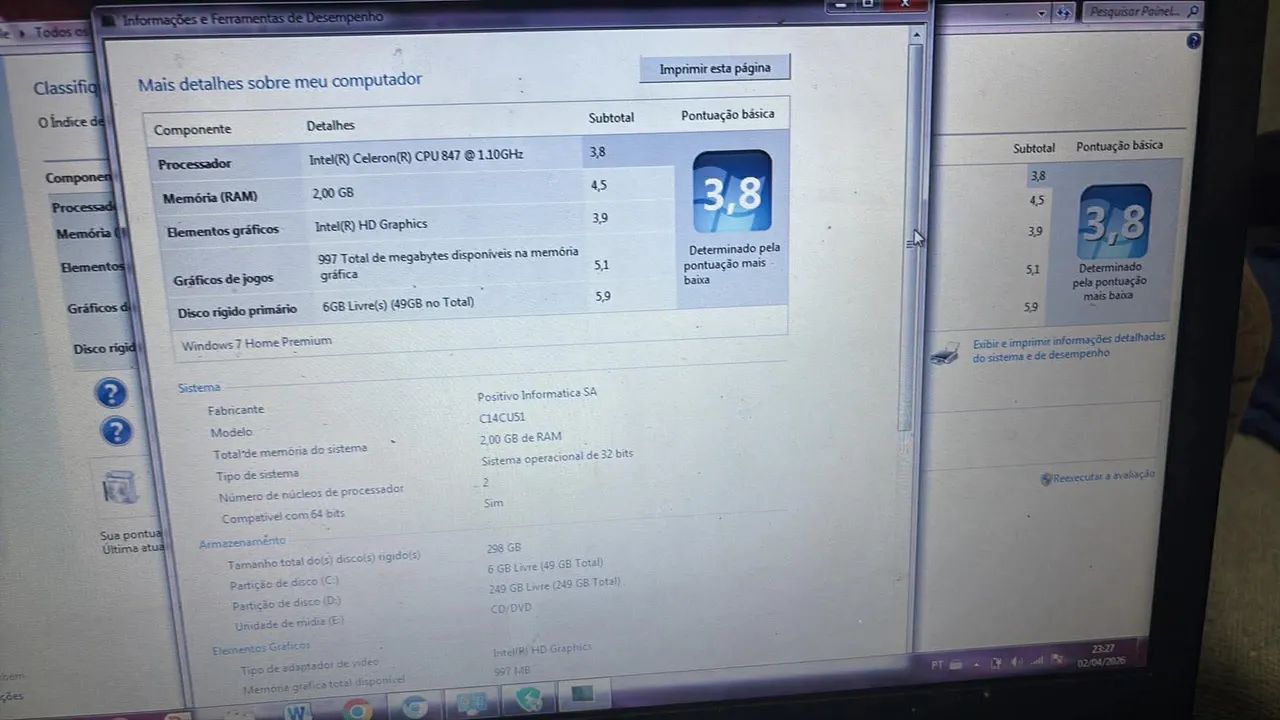Click the Control Panel help icon at top right
This screenshot has width=1280, height=720.
(x=1193, y=41)
